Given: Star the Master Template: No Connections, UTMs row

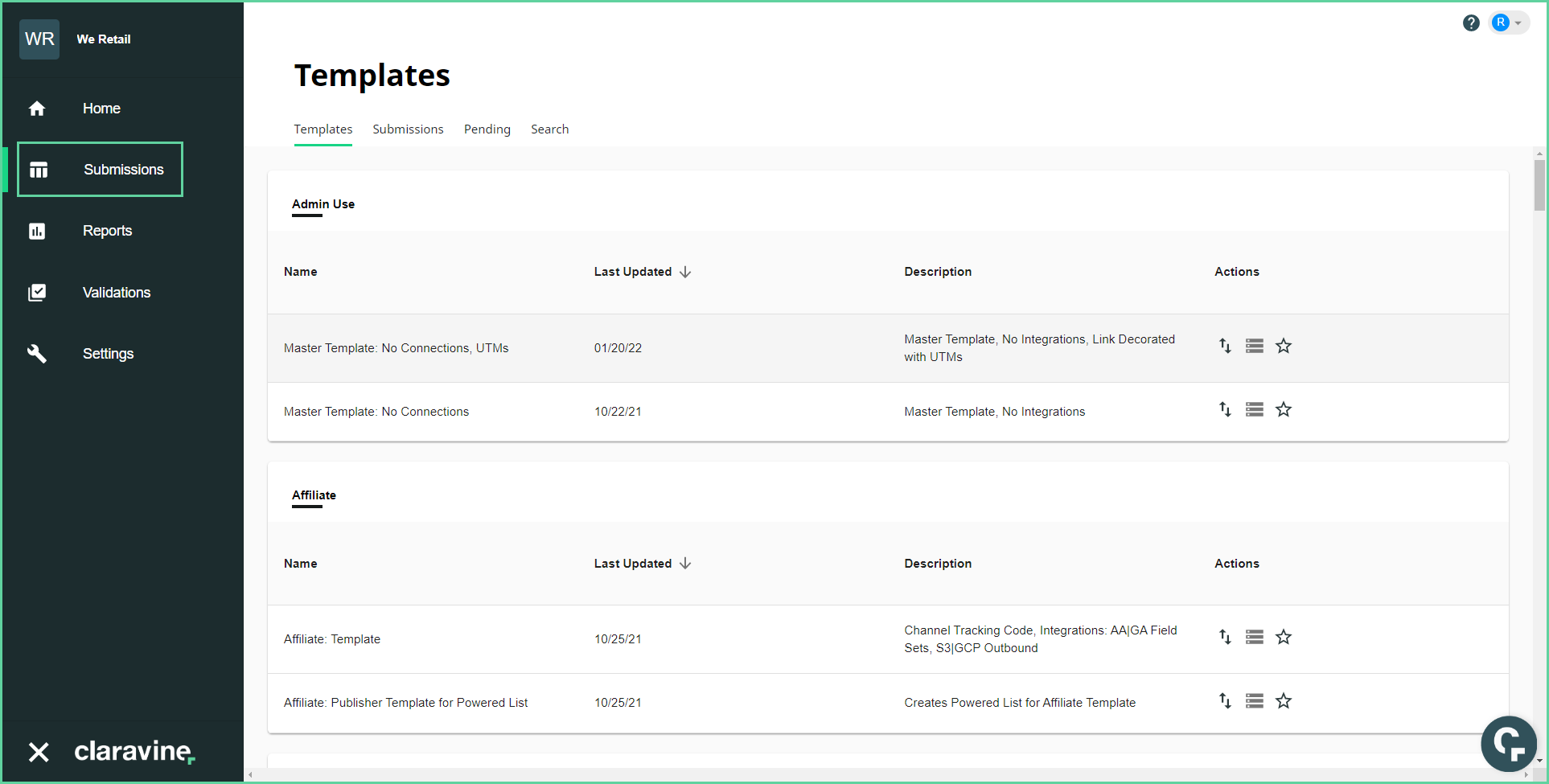Looking at the screenshot, I should pos(1284,346).
